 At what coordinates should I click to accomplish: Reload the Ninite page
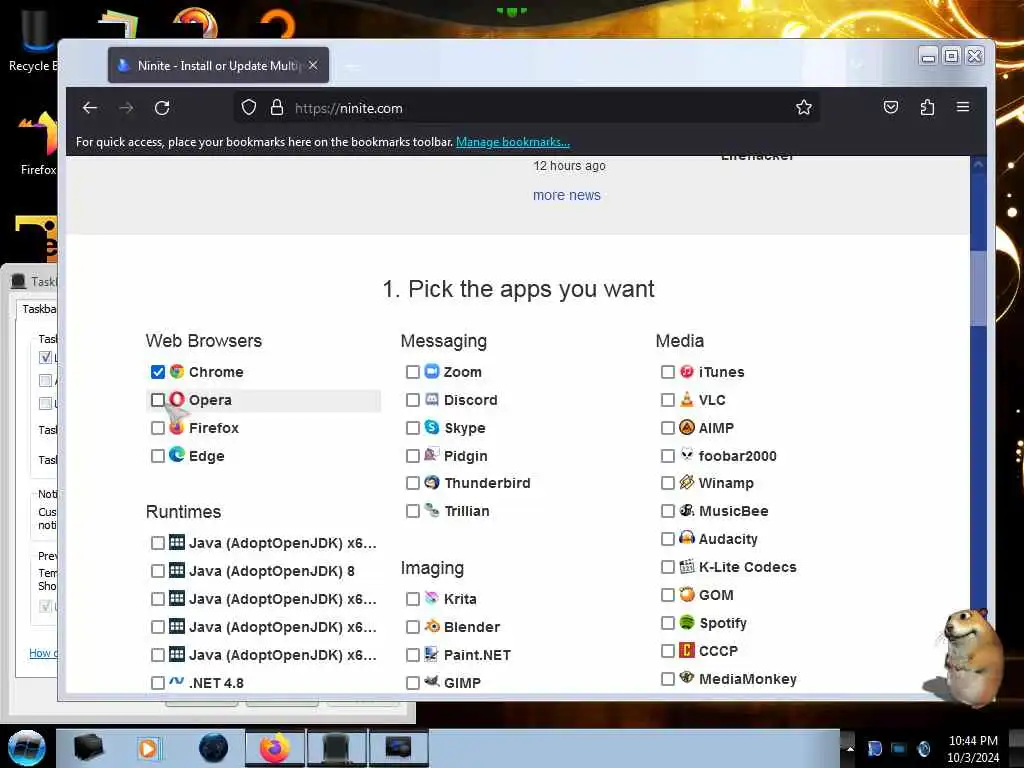[x=162, y=108]
